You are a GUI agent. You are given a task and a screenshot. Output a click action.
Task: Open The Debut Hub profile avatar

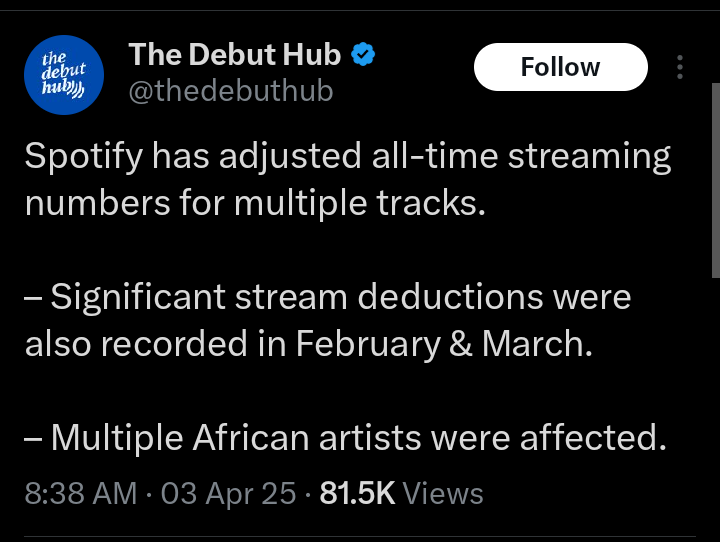click(x=63, y=74)
